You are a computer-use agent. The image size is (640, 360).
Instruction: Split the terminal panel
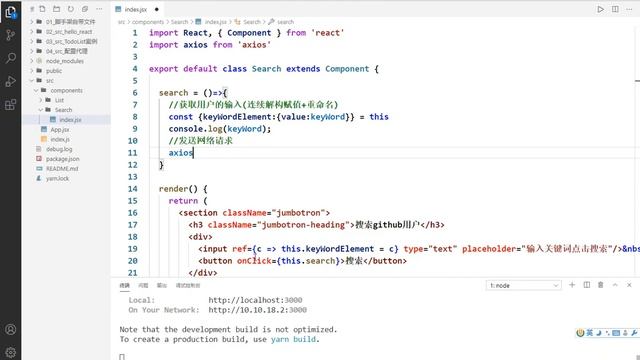coord(587,285)
